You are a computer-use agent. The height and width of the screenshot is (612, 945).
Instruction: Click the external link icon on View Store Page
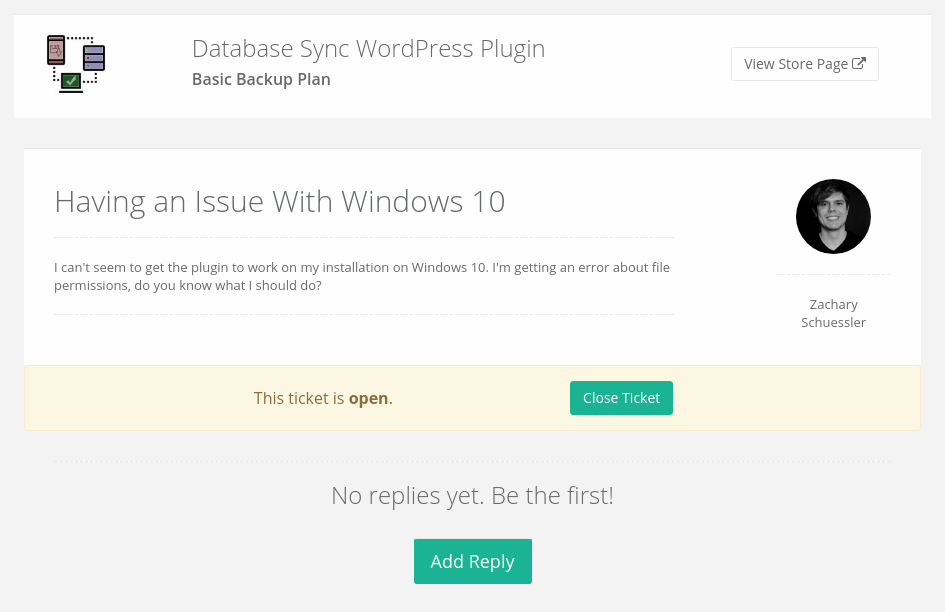coord(859,63)
